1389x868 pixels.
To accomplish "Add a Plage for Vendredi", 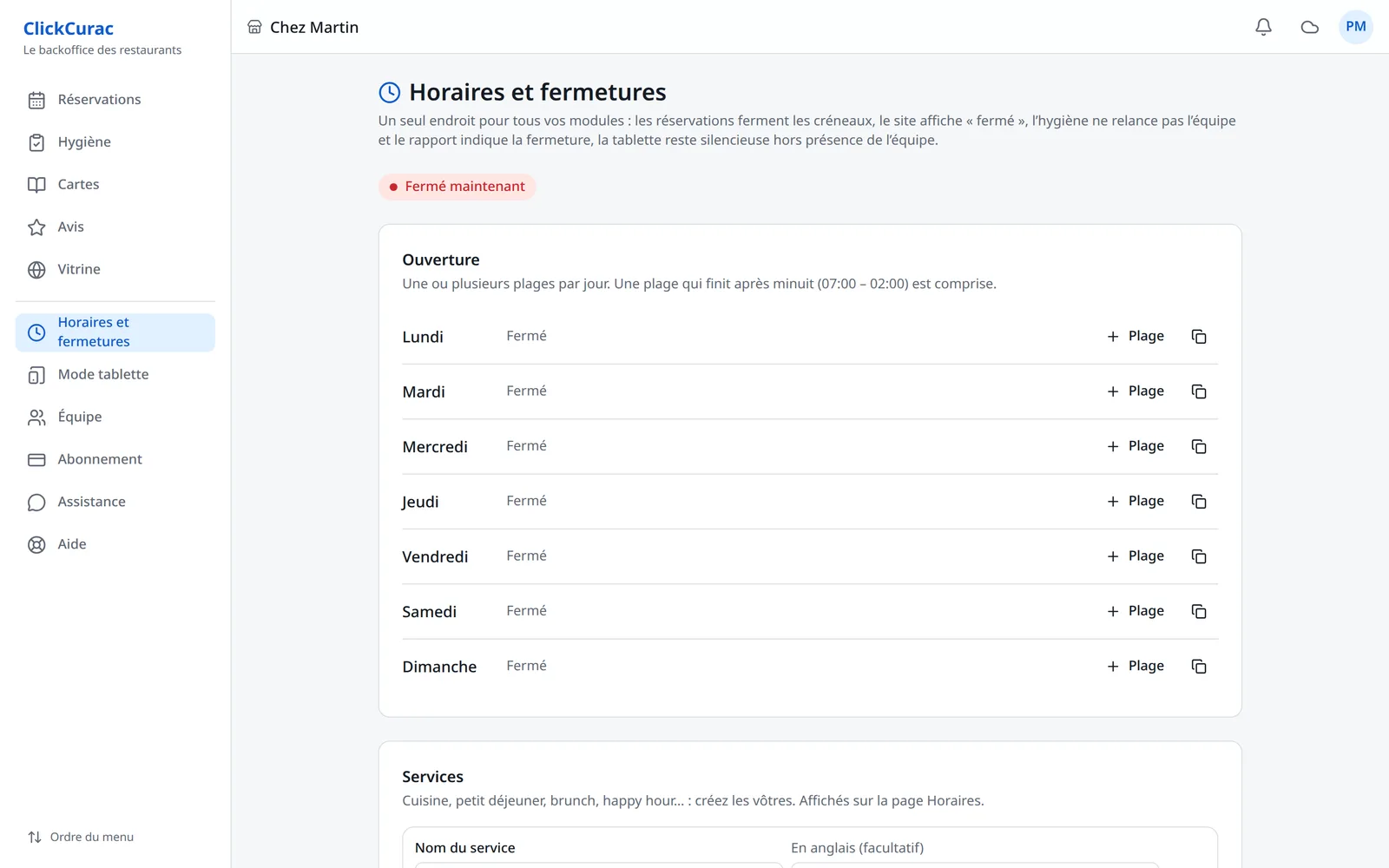I will 1136,556.
